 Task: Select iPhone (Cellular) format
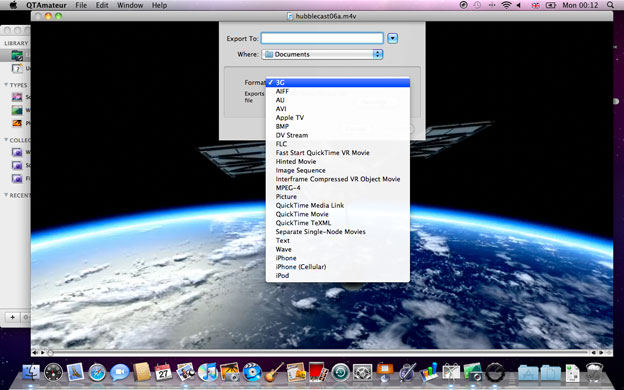[338, 267]
